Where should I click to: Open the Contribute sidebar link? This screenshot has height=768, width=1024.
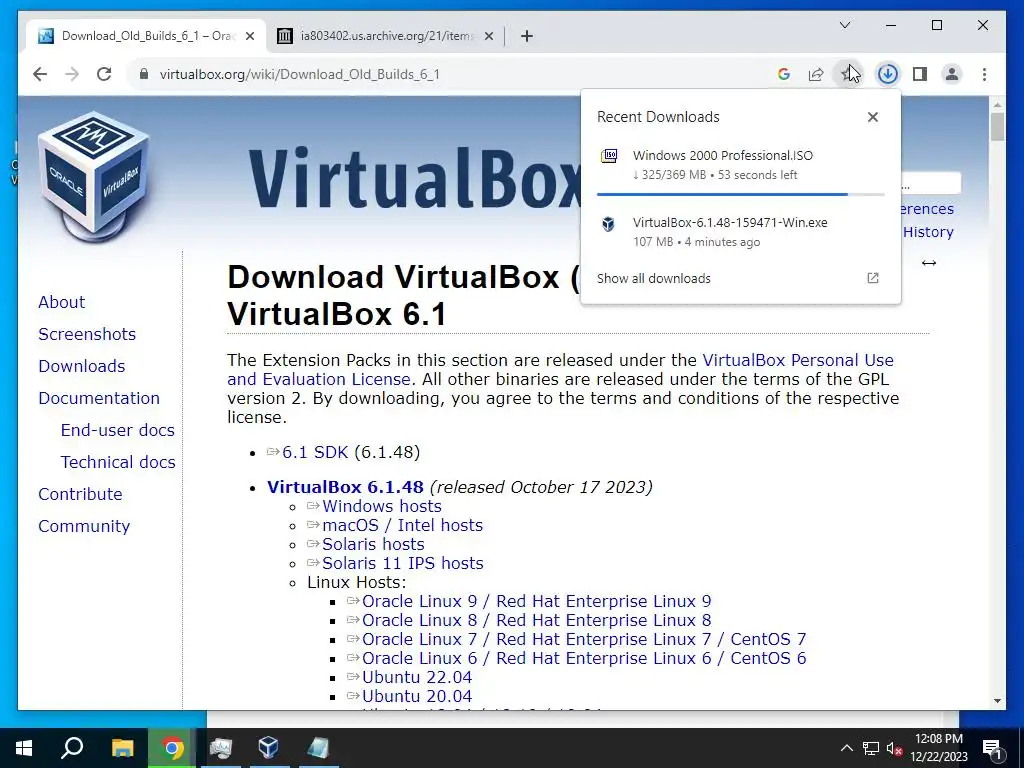pyautogui.click(x=80, y=494)
